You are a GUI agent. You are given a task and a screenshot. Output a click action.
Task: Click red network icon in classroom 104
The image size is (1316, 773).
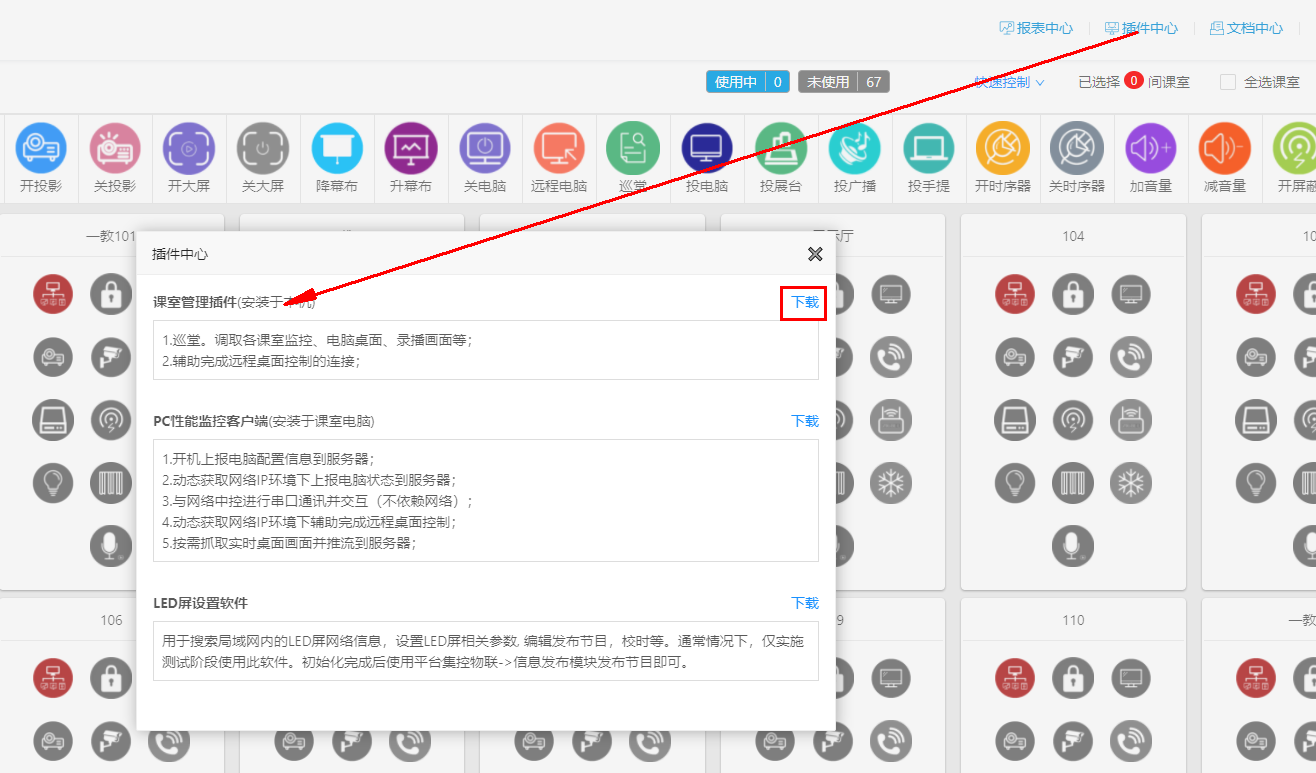(x=1015, y=294)
